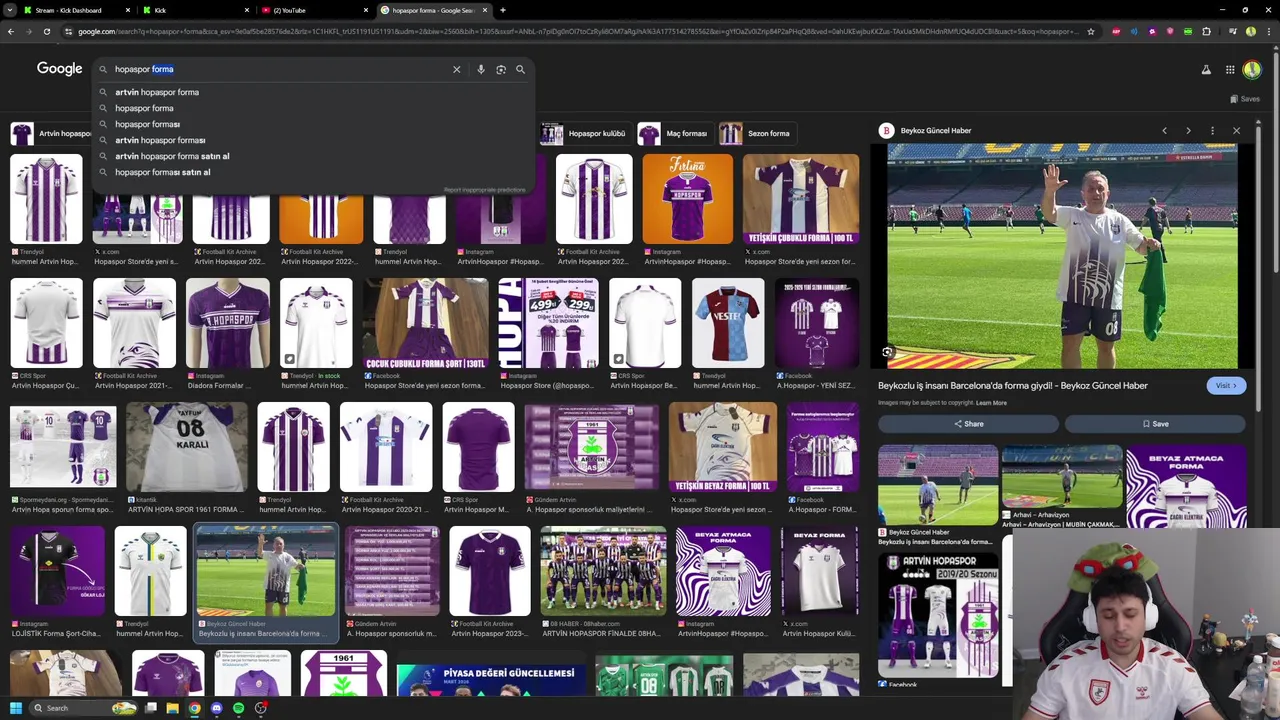1280x720 pixels.
Task: Open Piyasa Değeri Güncellemesi thumbnail
Action: pyautogui.click(x=491, y=680)
